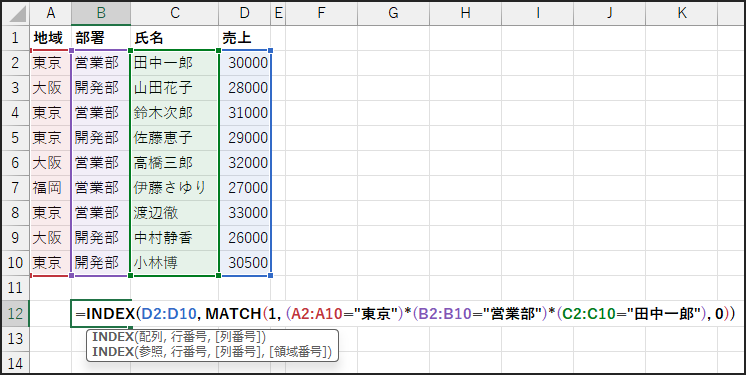
Task: Click the header cell 地域
Action: click(x=50, y=38)
